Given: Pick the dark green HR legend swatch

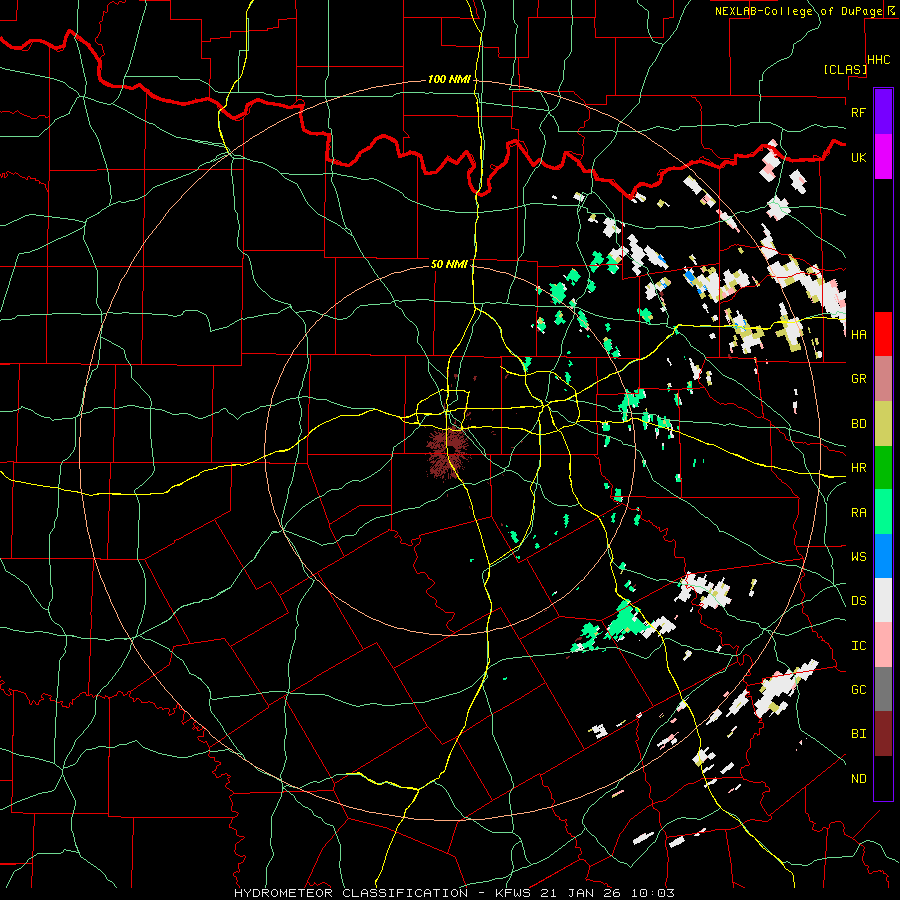Looking at the screenshot, I should [x=883, y=468].
